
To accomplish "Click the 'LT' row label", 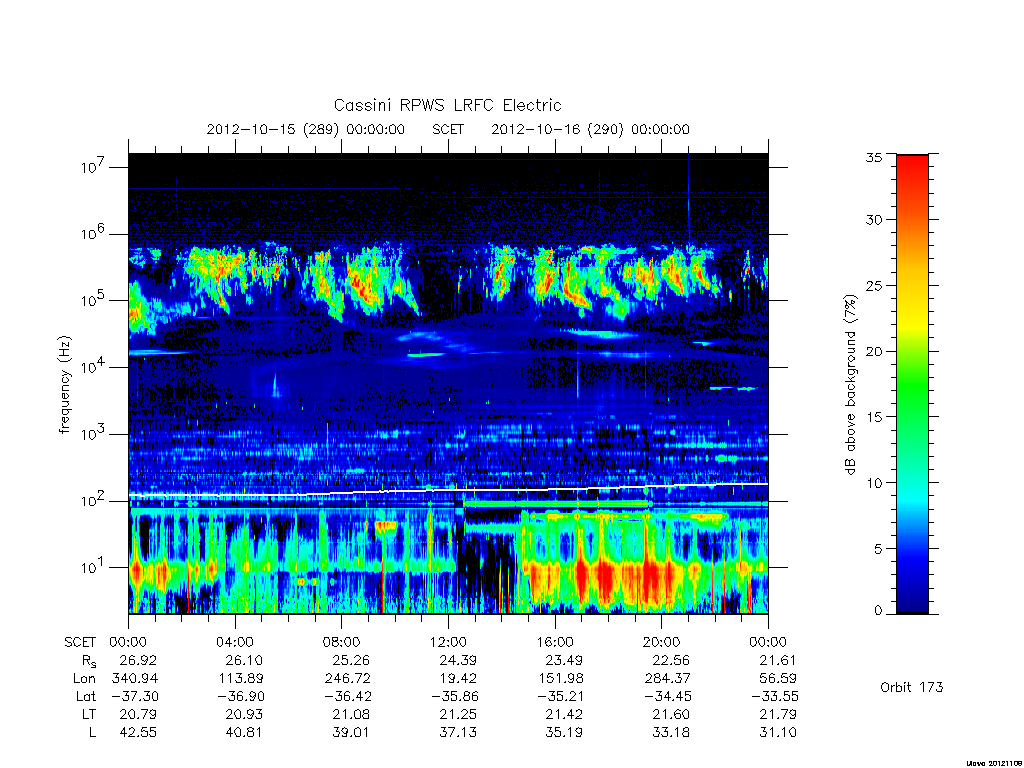I will (x=89, y=714).
